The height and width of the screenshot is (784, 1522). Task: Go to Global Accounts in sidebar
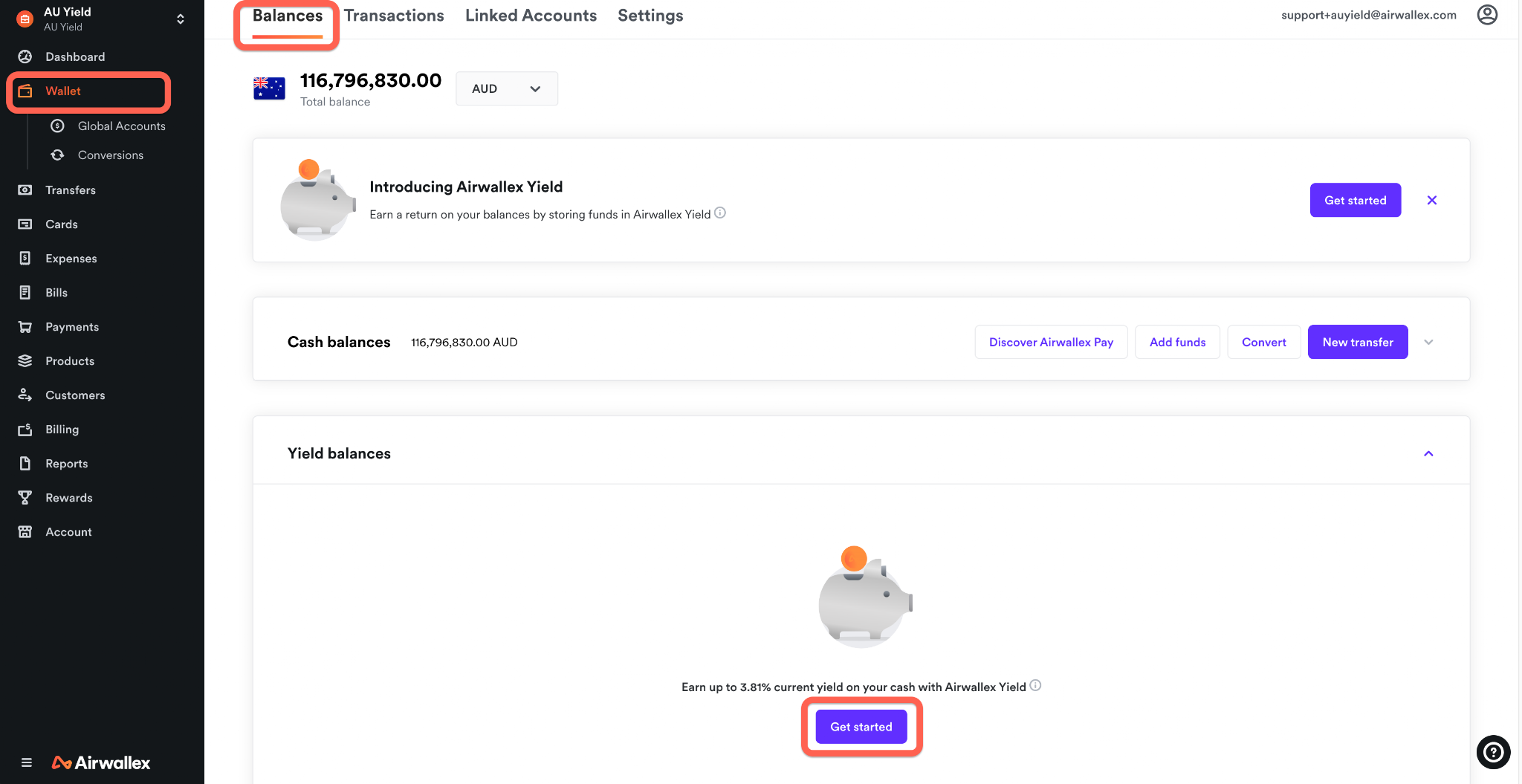point(122,126)
